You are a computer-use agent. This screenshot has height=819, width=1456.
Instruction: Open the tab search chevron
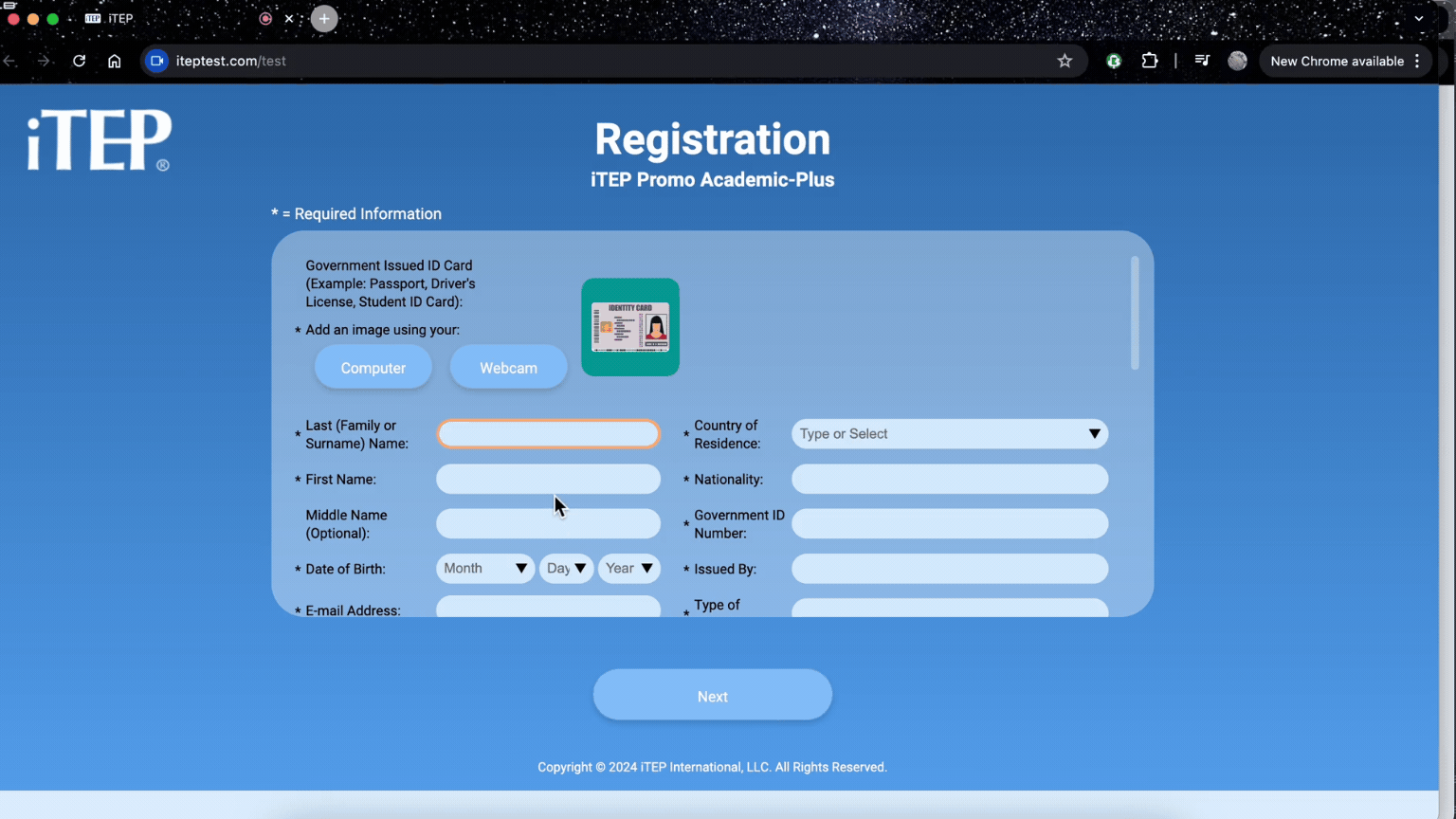pyautogui.click(x=1419, y=18)
